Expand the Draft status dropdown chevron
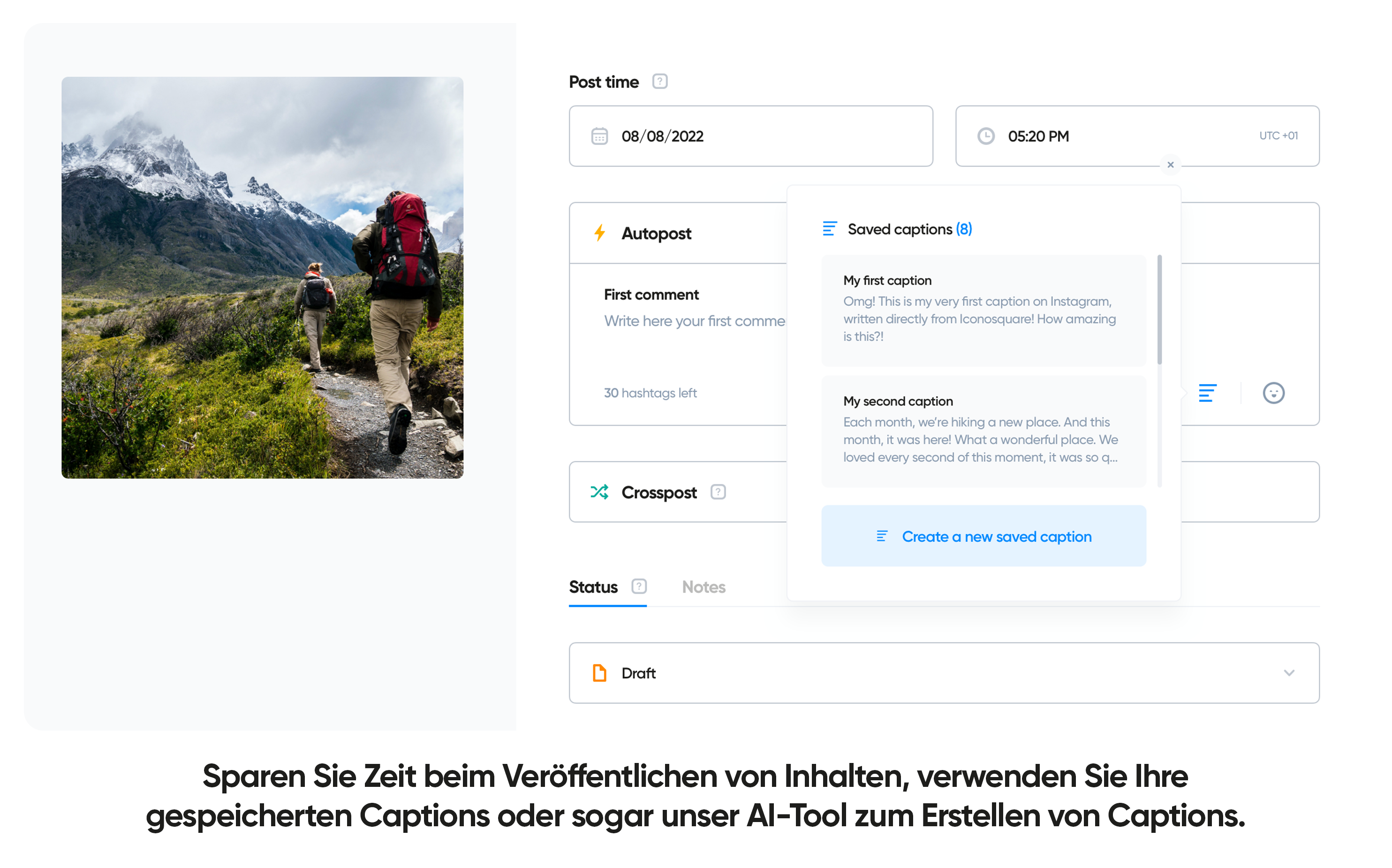The image size is (1392, 868). (1290, 673)
